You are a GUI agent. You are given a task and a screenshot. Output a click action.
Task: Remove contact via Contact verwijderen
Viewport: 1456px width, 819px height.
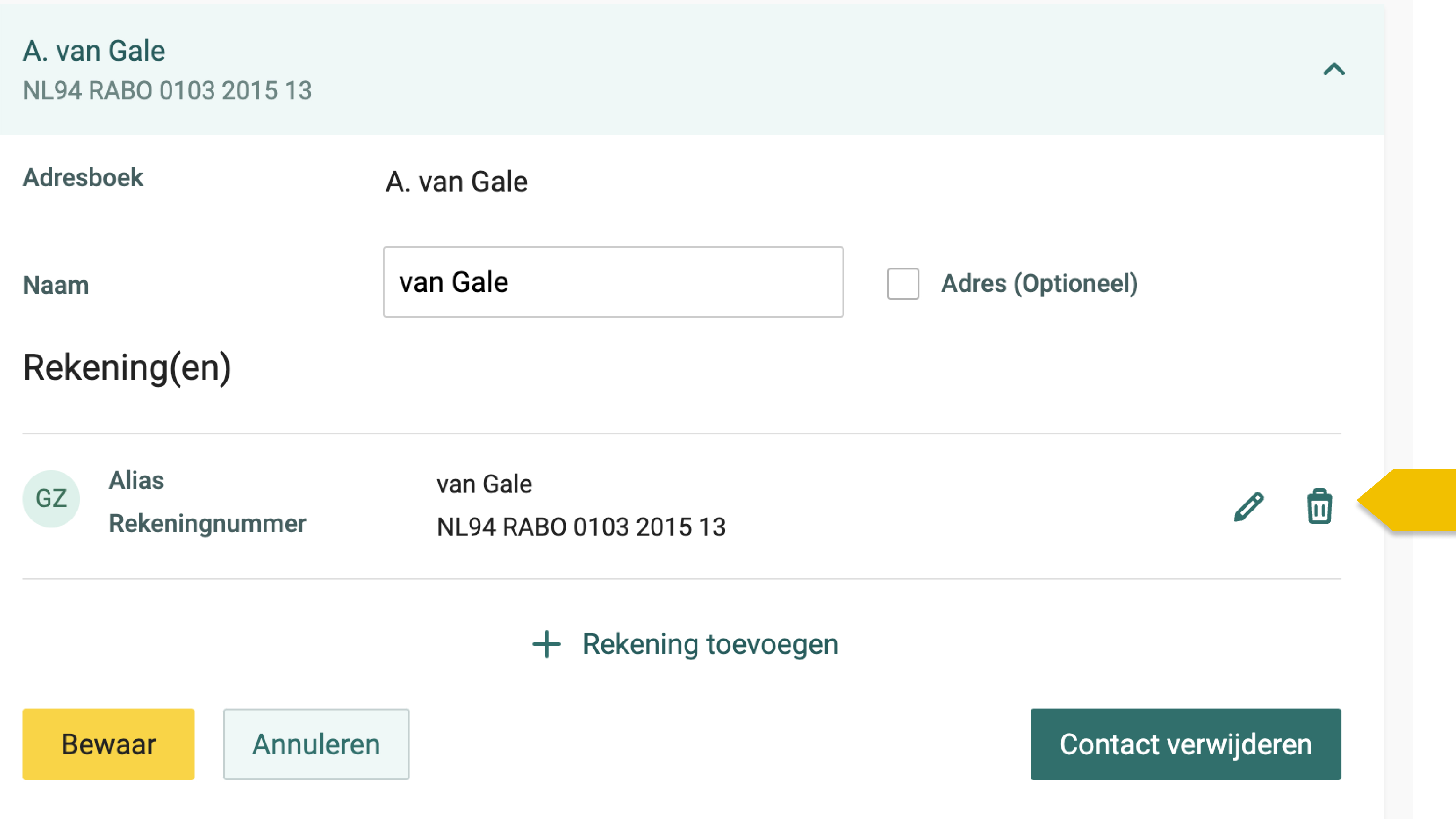click(1185, 744)
